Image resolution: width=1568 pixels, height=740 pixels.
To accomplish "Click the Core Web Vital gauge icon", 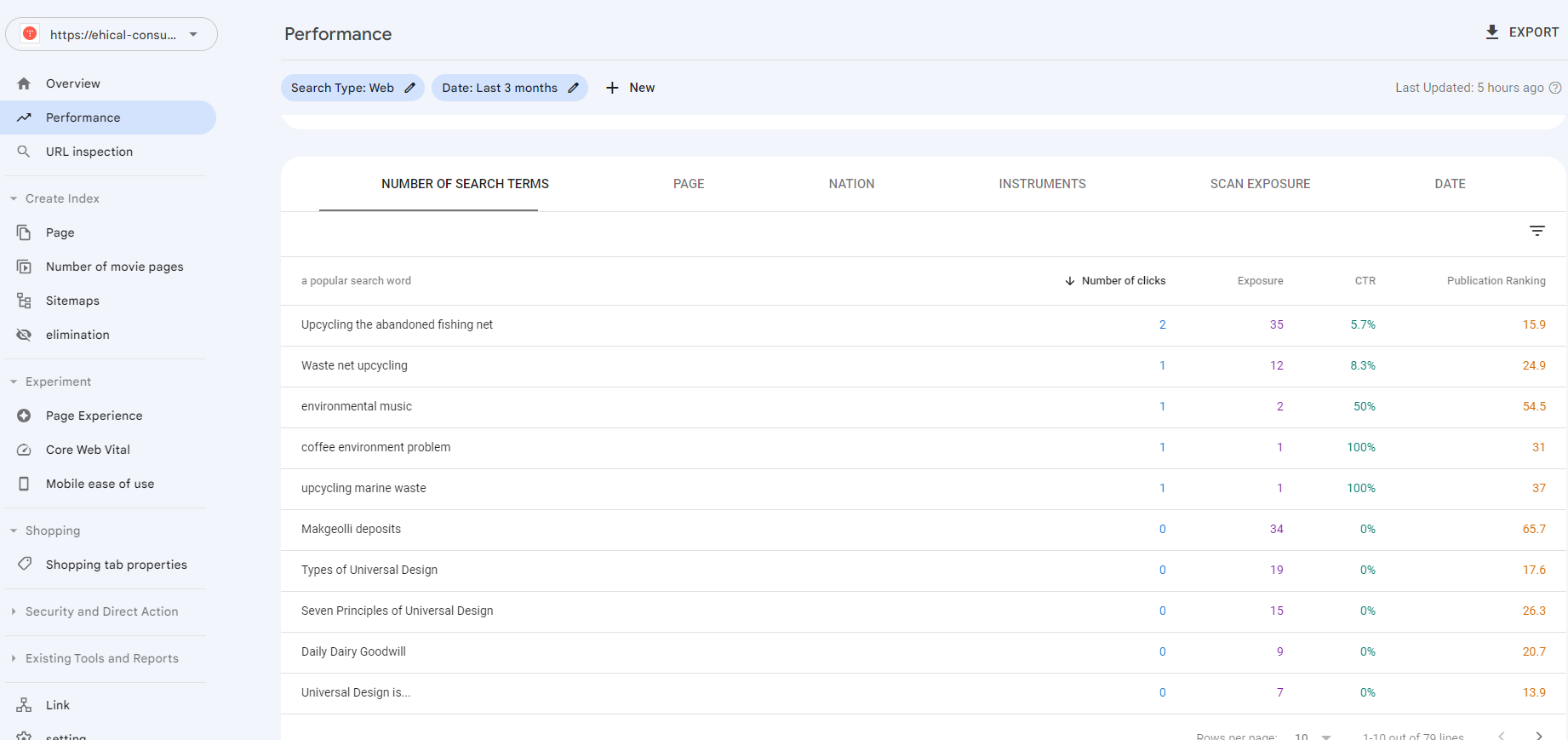I will click(24, 450).
